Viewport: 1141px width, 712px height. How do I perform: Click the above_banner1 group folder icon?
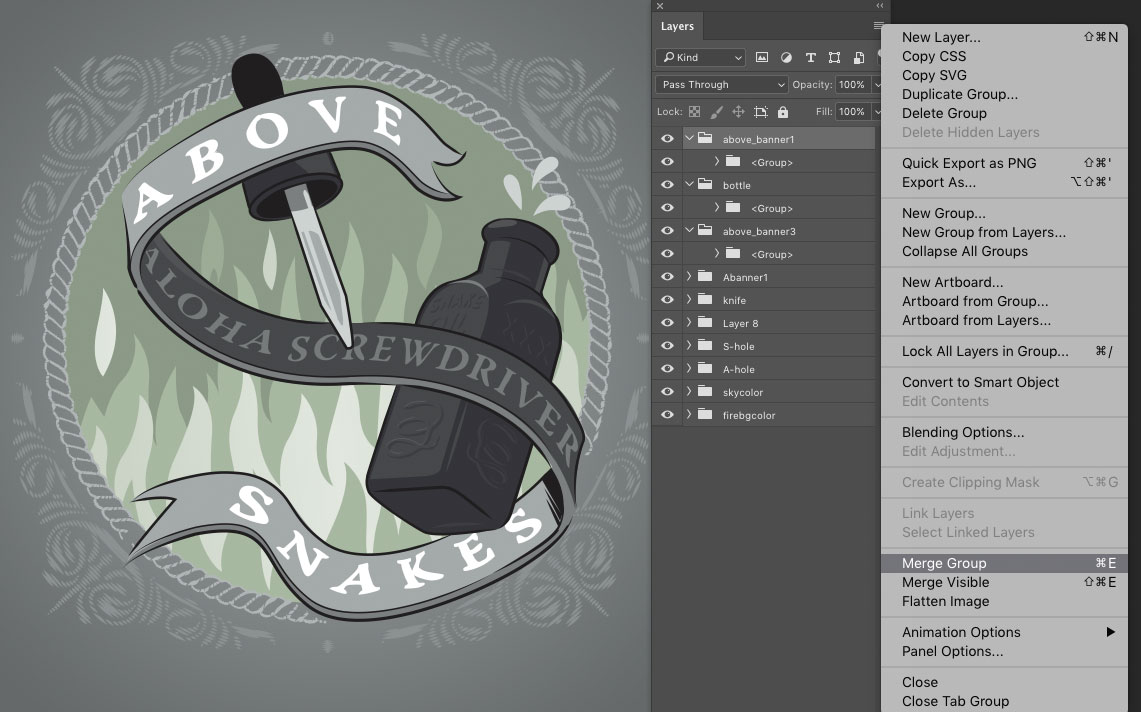[705, 138]
